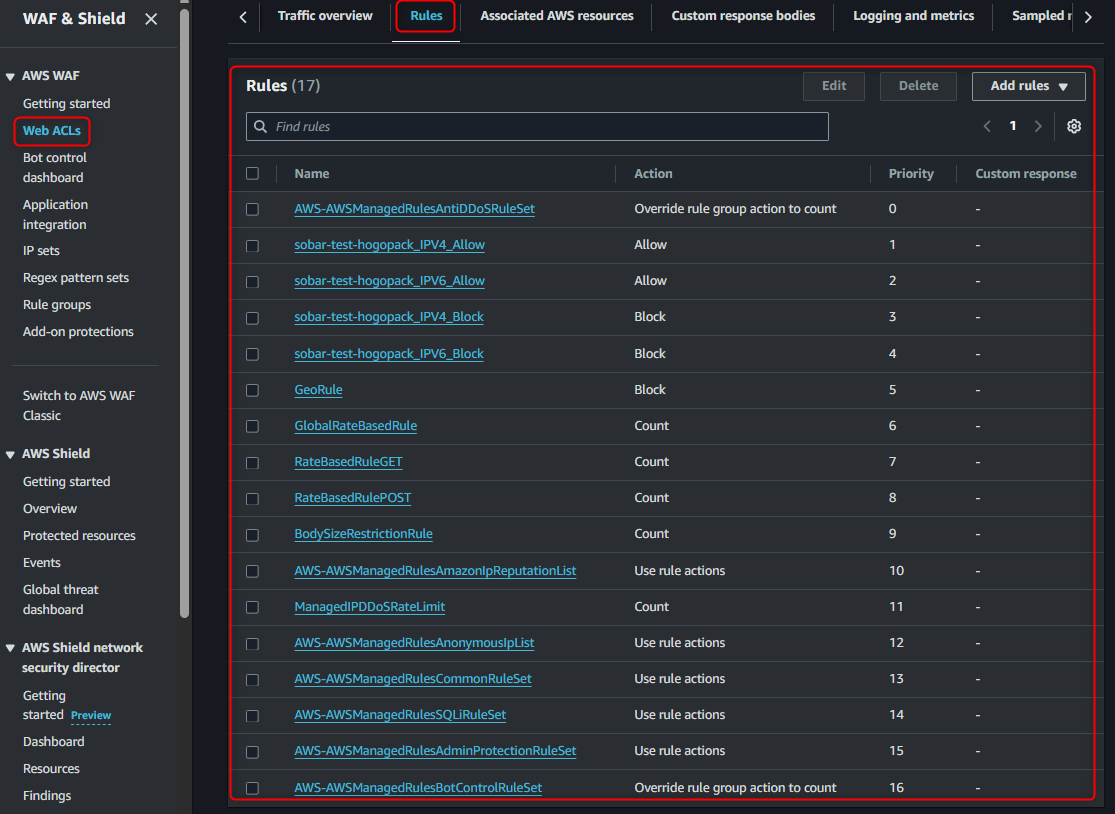Check the RateBasedRulePOST rule

coord(252,498)
